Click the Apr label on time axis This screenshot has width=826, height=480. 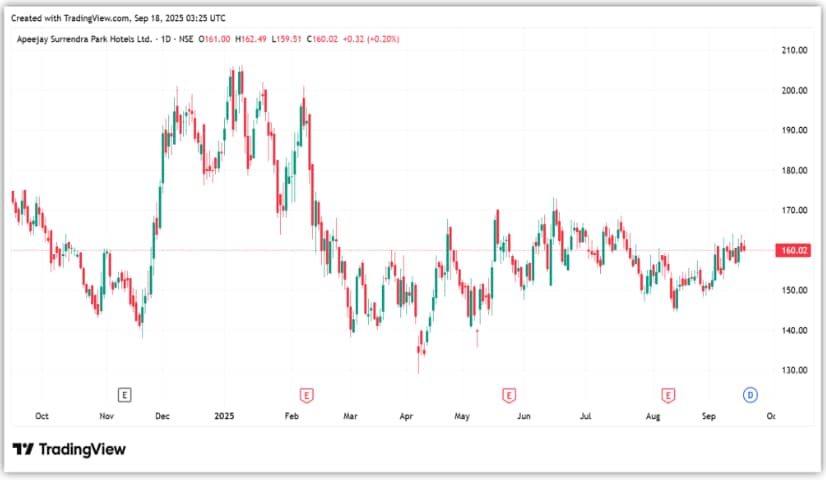pos(406,414)
